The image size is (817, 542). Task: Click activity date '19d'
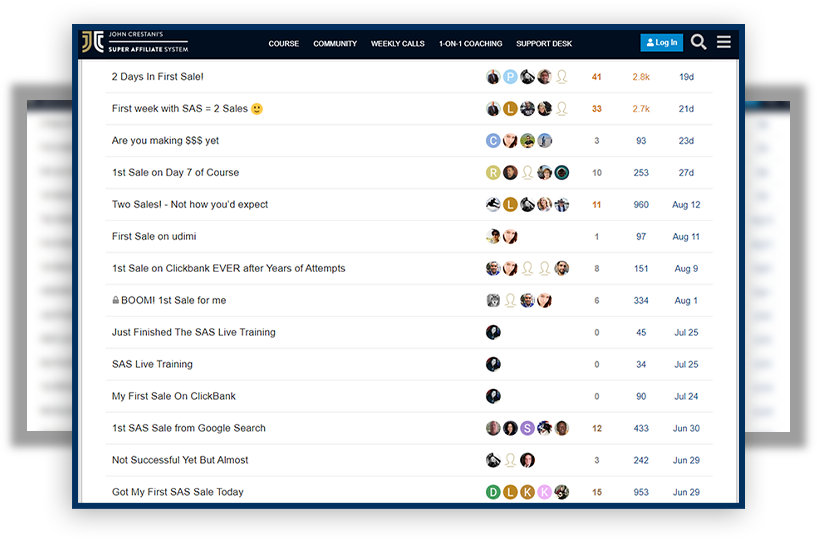[x=686, y=77]
